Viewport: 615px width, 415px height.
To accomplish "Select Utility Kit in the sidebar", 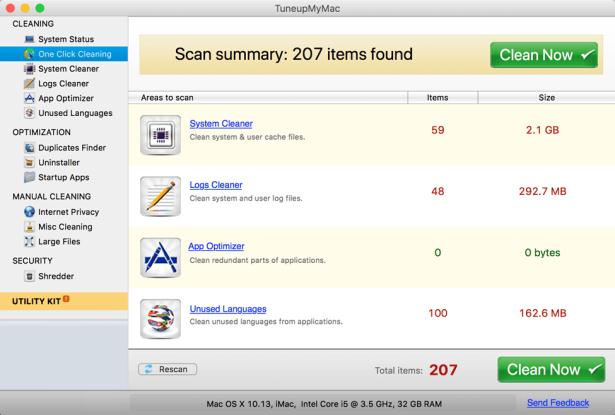I will coord(39,301).
